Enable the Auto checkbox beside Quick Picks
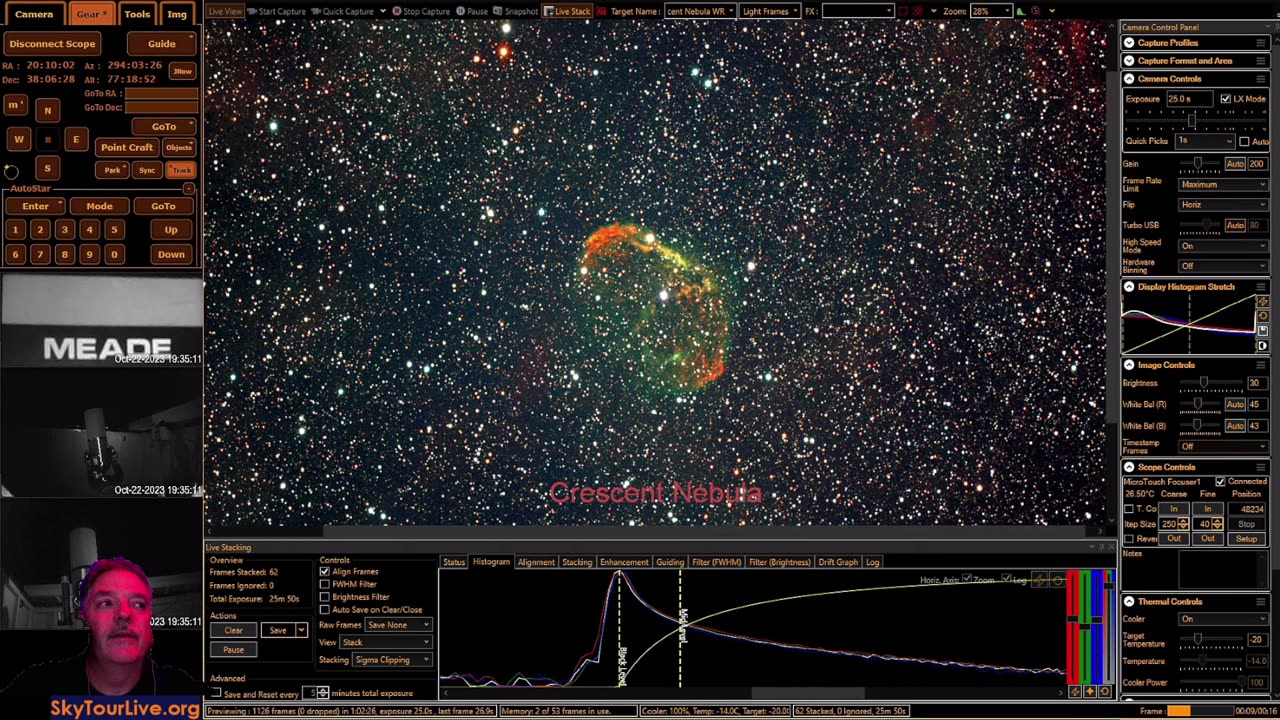 pyautogui.click(x=1244, y=141)
